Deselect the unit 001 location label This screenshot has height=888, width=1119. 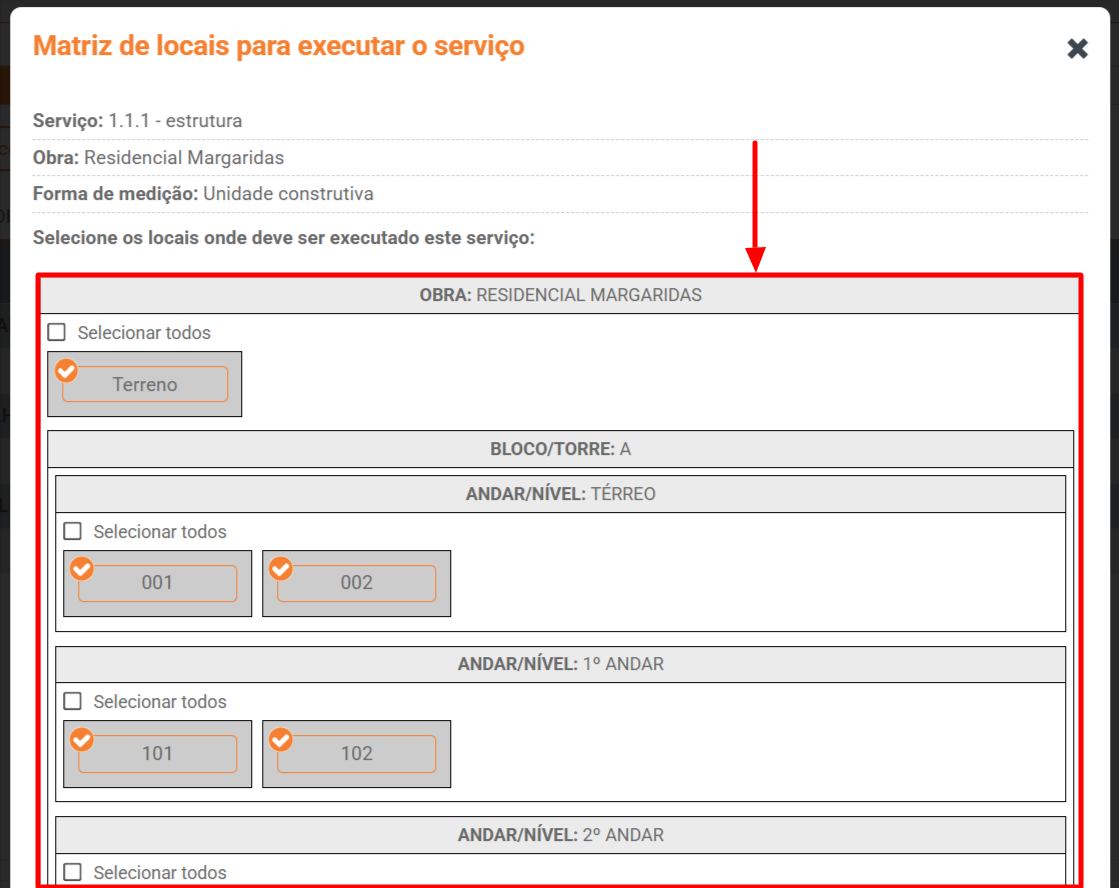[158, 584]
